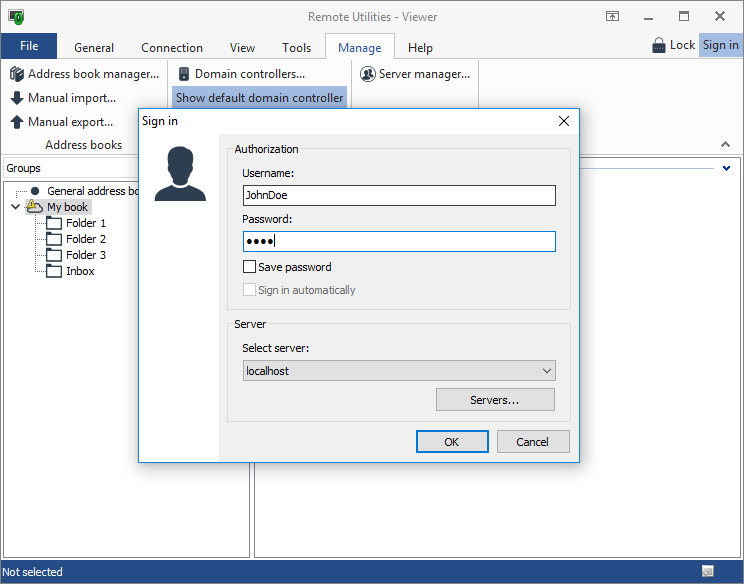The image size is (744, 584).
Task: Click the Manual export up-arrow icon
Action: pyautogui.click(x=17, y=122)
